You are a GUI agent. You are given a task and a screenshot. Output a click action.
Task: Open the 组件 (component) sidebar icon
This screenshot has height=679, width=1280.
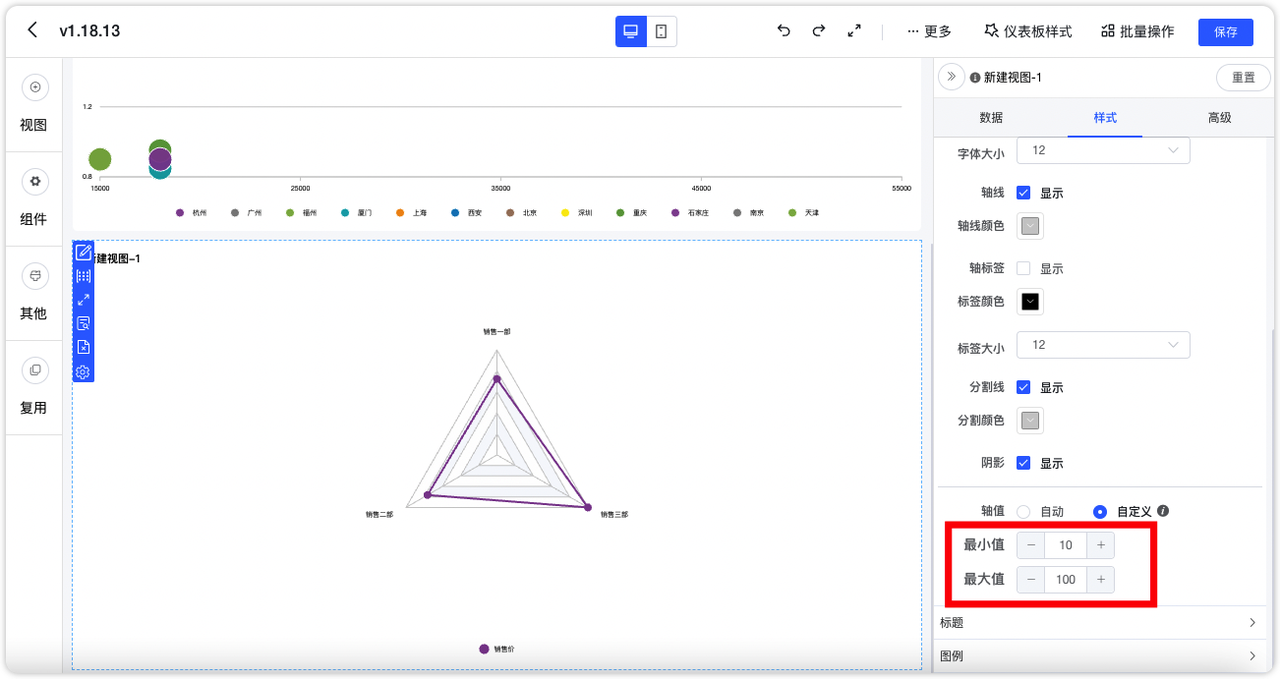point(35,182)
